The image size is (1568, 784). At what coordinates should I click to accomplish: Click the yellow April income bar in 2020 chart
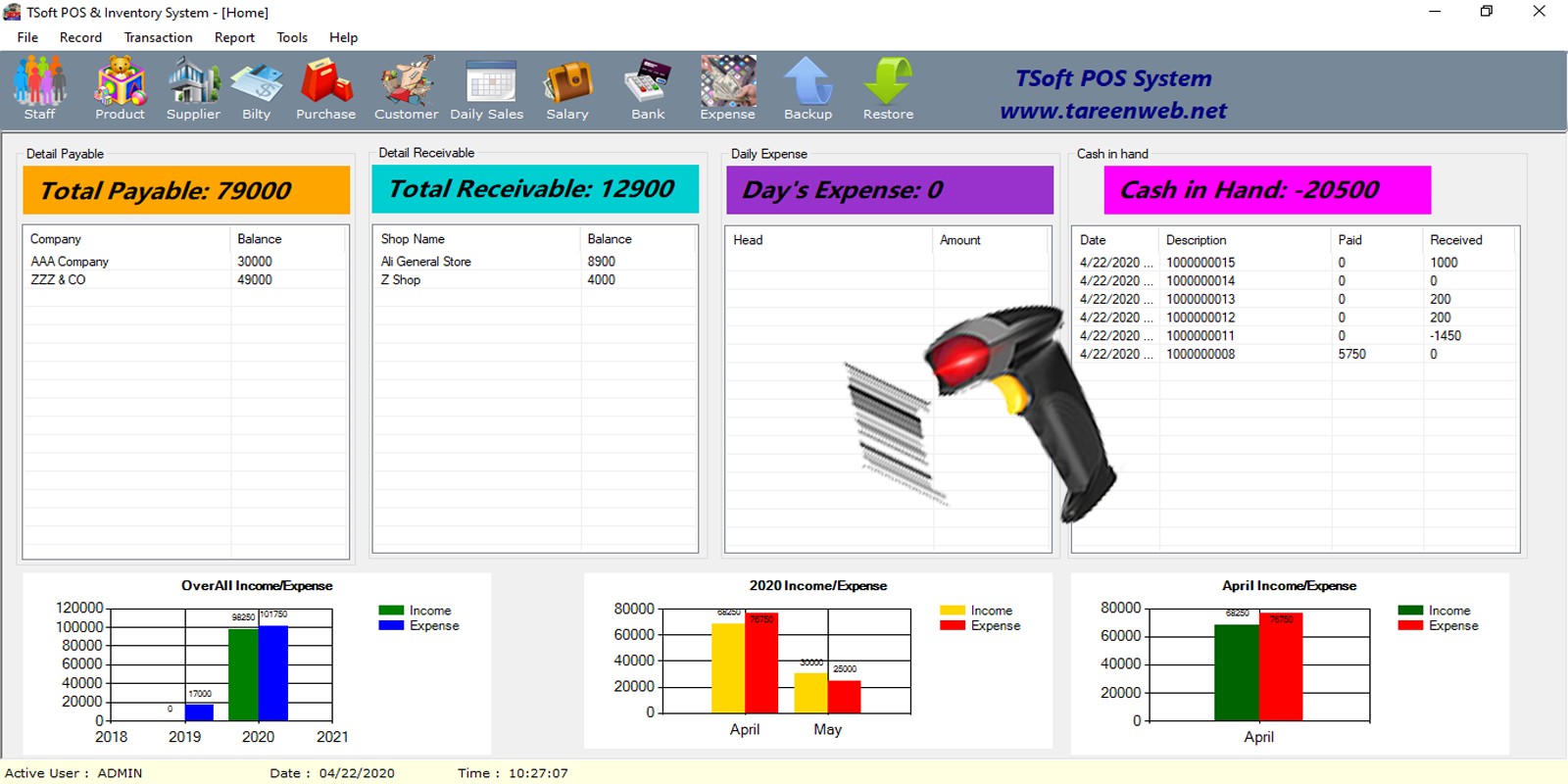(x=728, y=668)
